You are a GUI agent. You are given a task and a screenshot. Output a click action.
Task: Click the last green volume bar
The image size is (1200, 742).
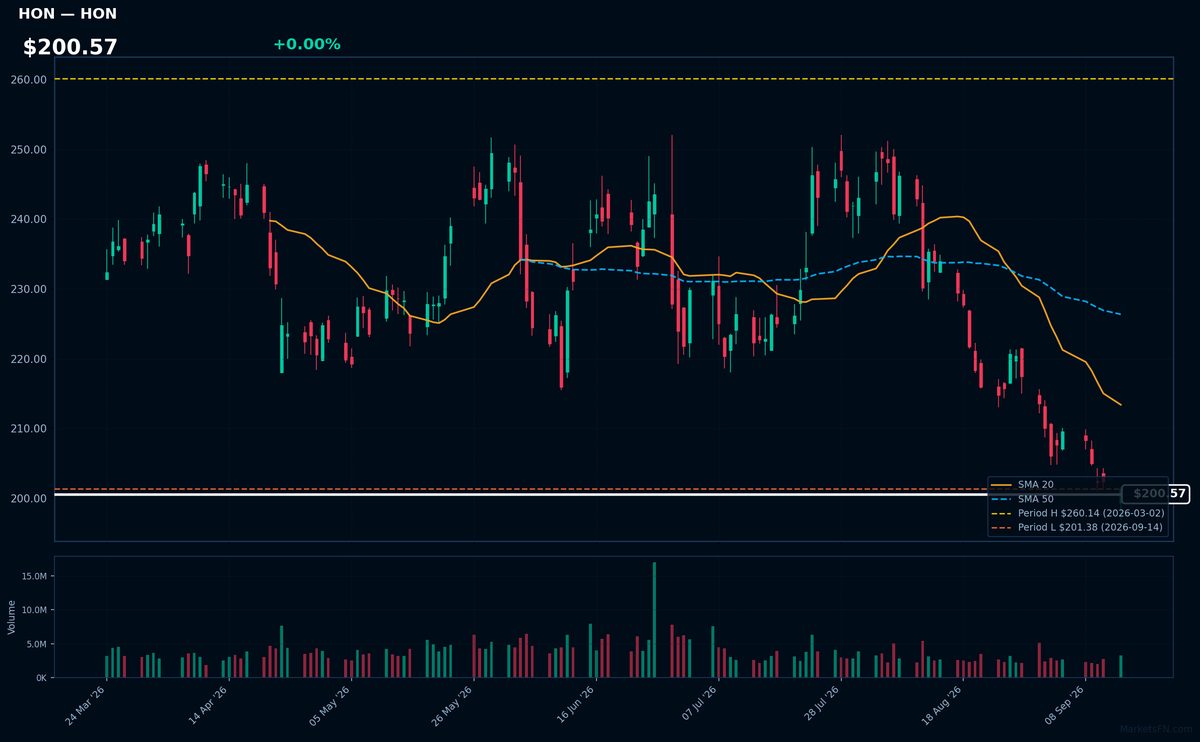coord(1121,667)
